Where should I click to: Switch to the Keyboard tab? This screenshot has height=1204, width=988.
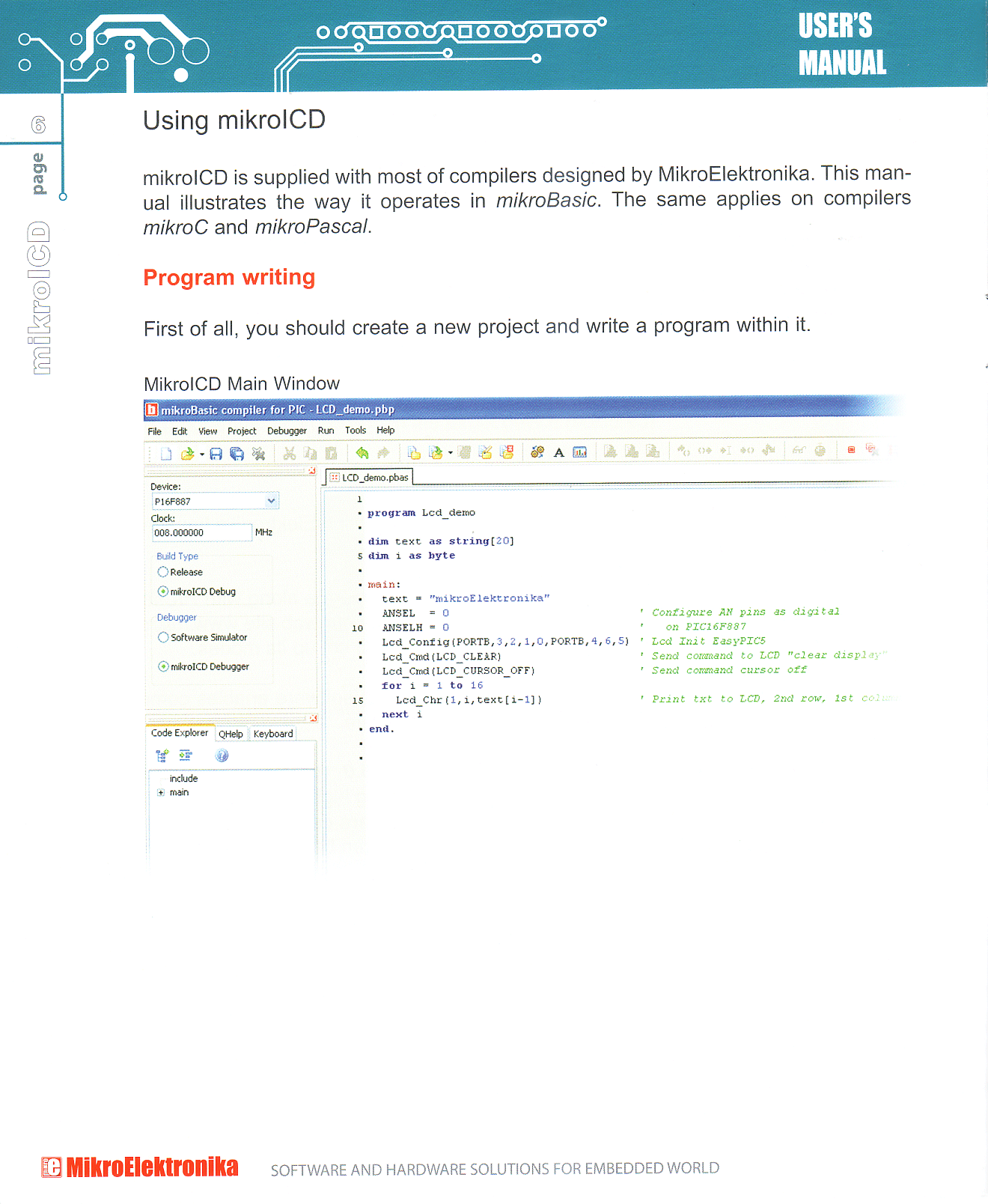273,734
